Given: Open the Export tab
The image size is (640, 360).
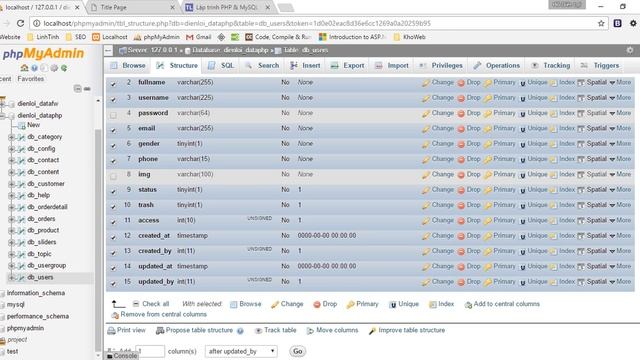Looking at the screenshot, I should point(347,66).
